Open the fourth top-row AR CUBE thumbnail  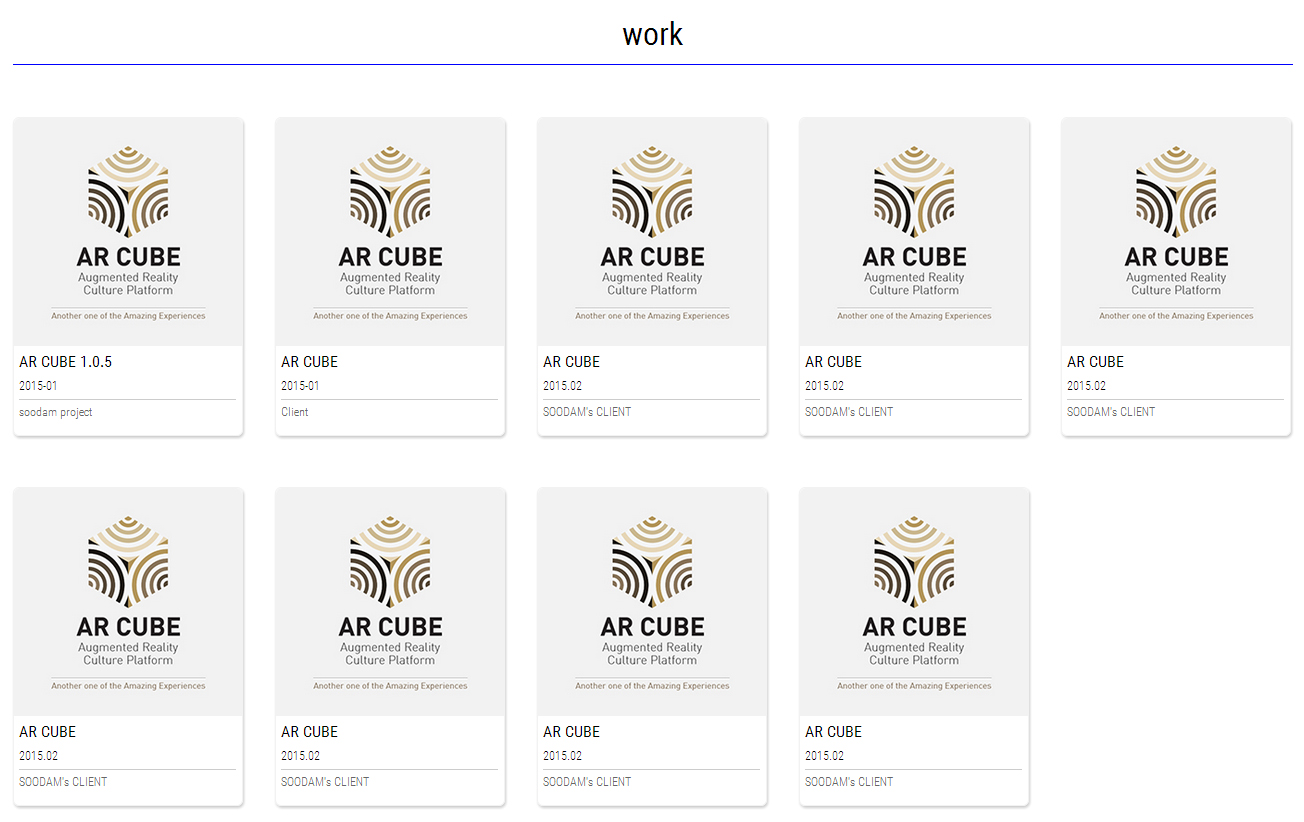914,232
